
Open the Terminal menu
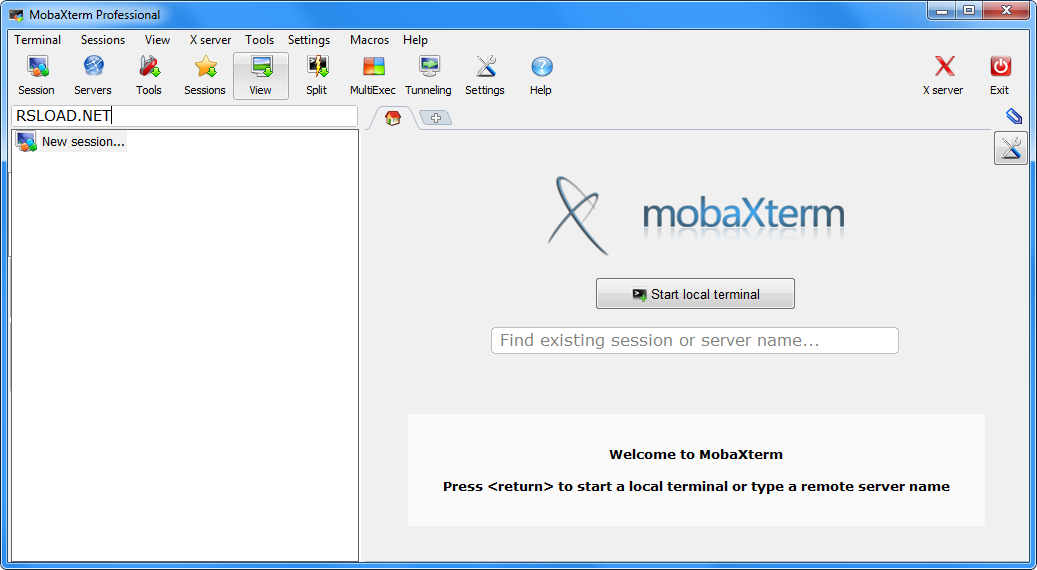point(38,40)
